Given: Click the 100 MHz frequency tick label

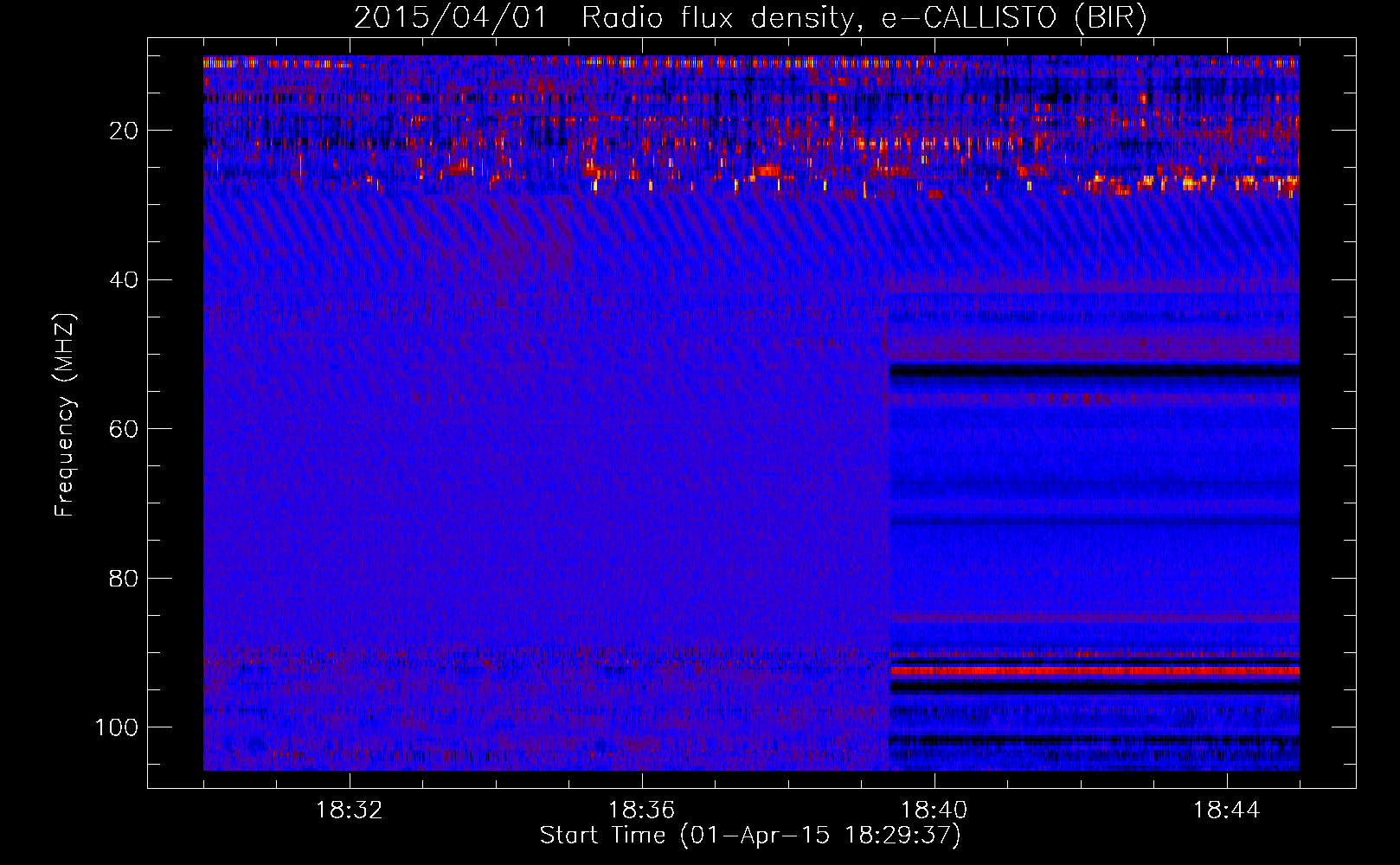Looking at the screenshot, I should pyautogui.click(x=117, y=727).
